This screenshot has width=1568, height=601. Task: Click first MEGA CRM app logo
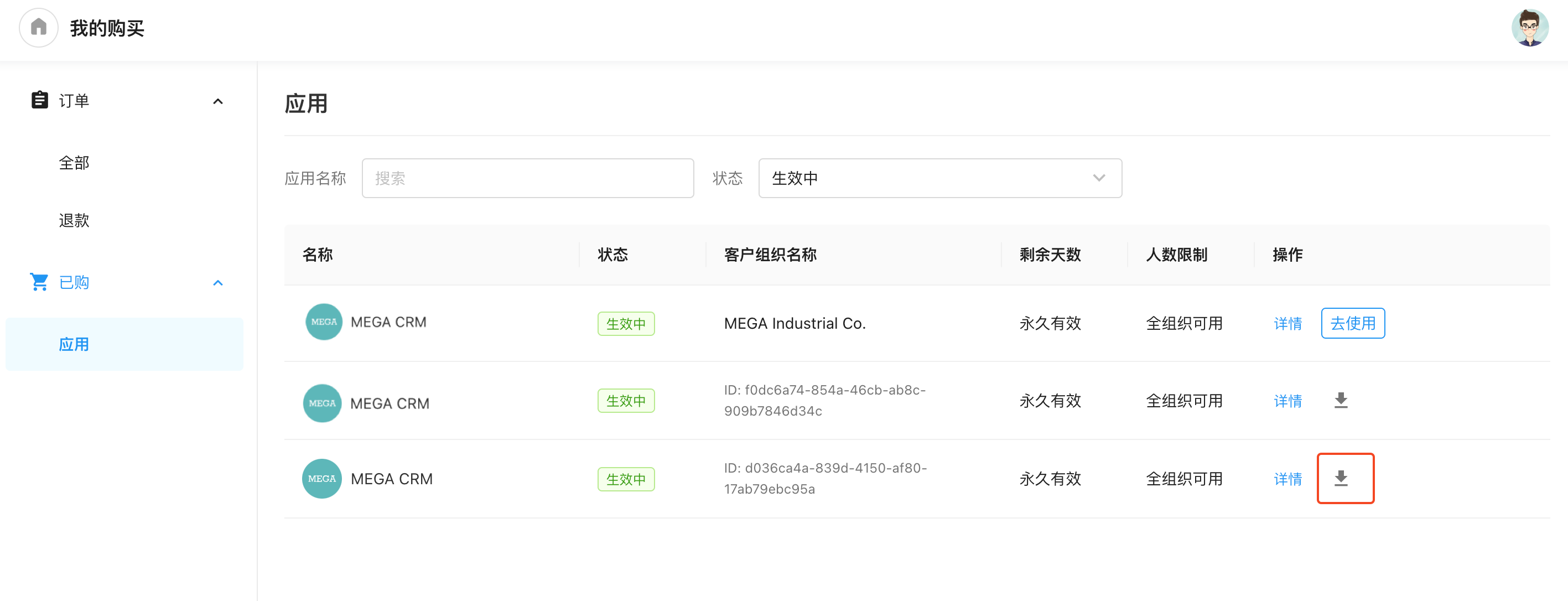[x=323, y=322]
